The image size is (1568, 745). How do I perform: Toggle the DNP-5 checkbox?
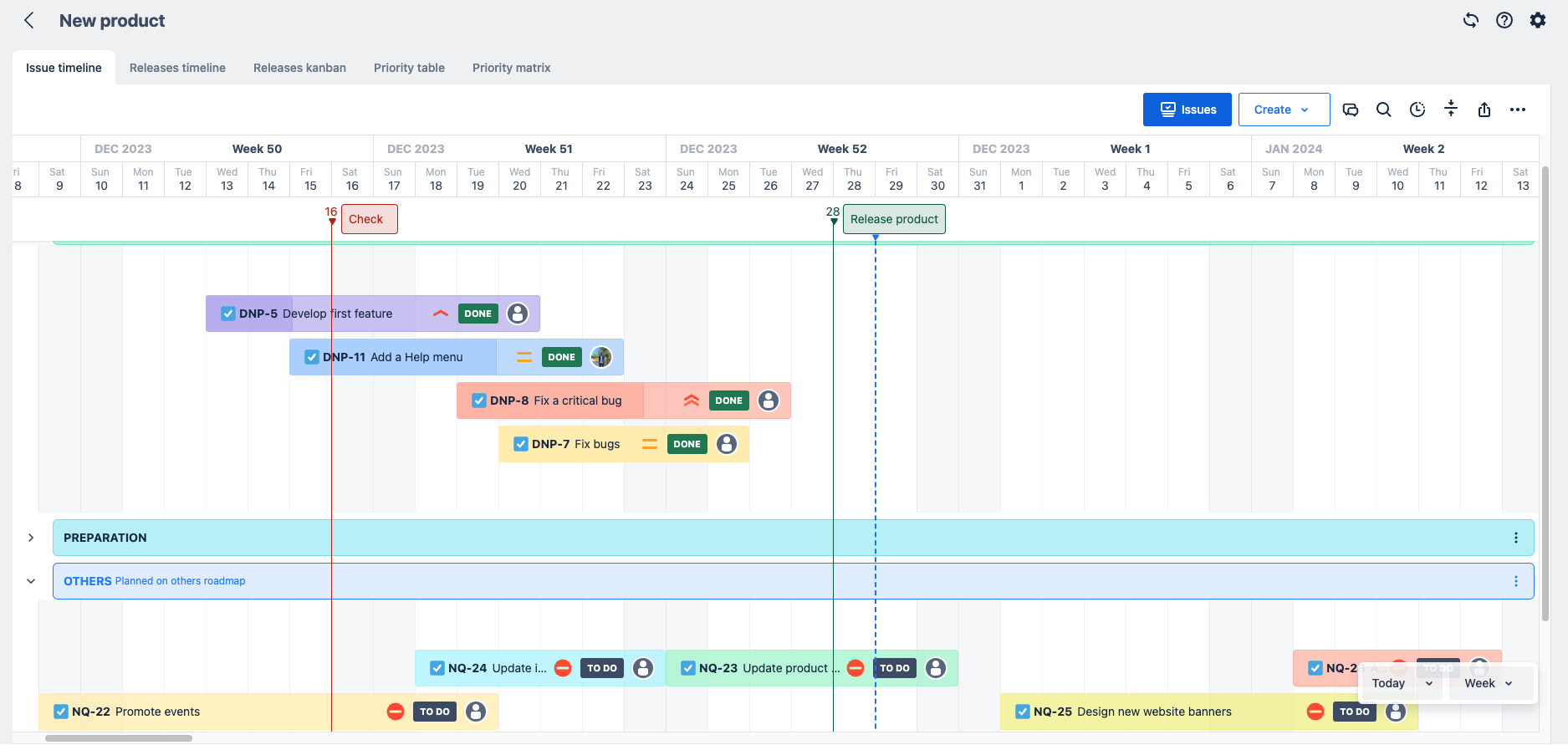pos(227,314)
